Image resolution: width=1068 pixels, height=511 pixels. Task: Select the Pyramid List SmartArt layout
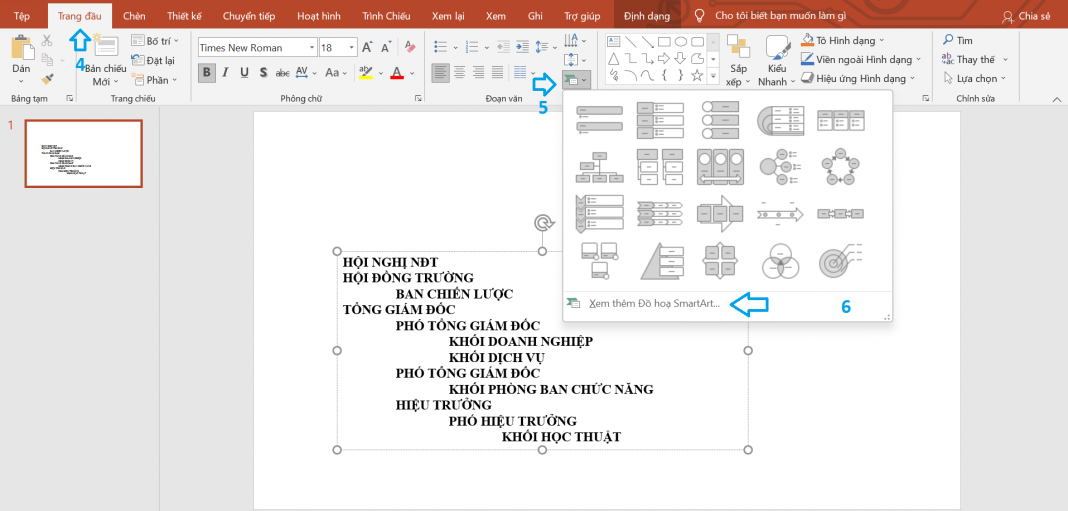coord(659,261)
